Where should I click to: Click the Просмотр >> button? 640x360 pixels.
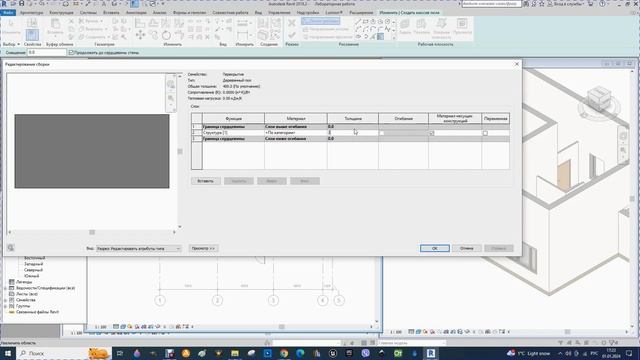(x=203, y=248)
